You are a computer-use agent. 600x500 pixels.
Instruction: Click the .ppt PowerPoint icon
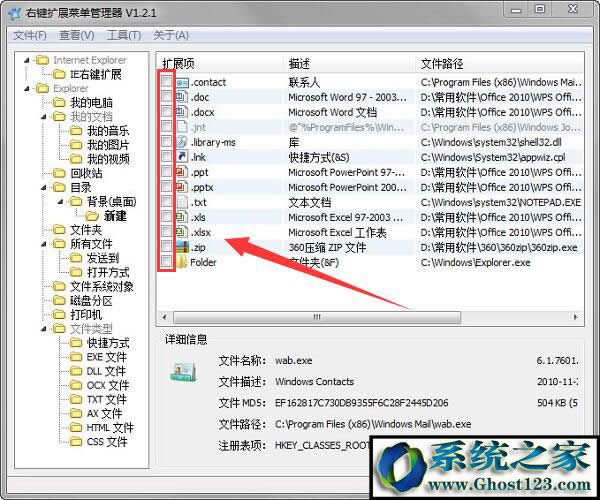coord(181,172)
